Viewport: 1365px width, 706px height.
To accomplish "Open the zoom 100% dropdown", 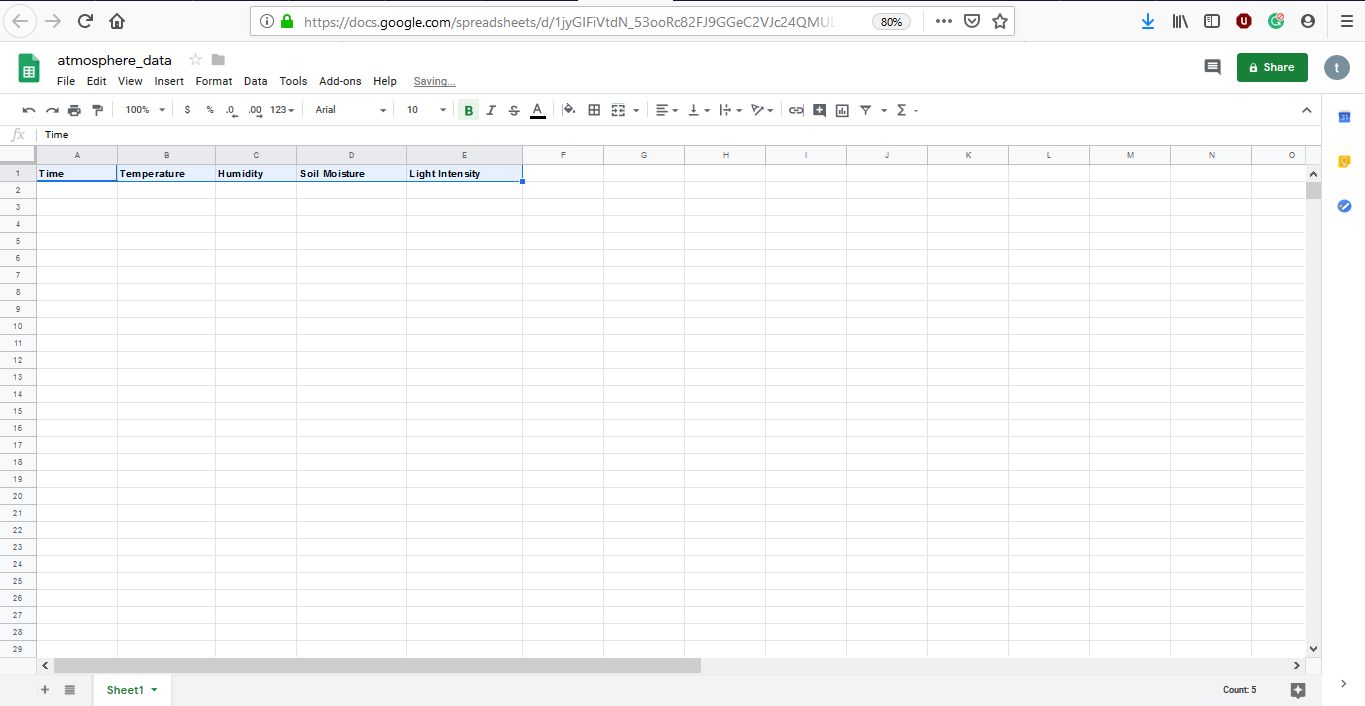I will pos(145,110).
